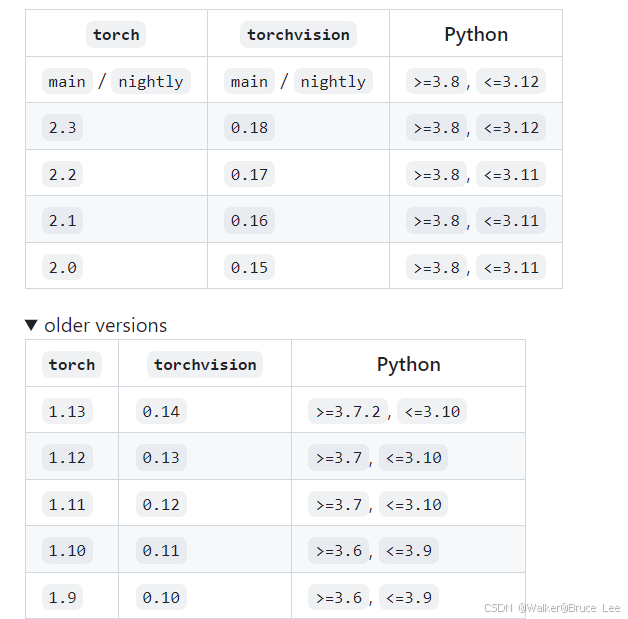Viewport: 628px width, 619px height.
Task: Click torch 2.0 version tag
Action: pos(62,267)
